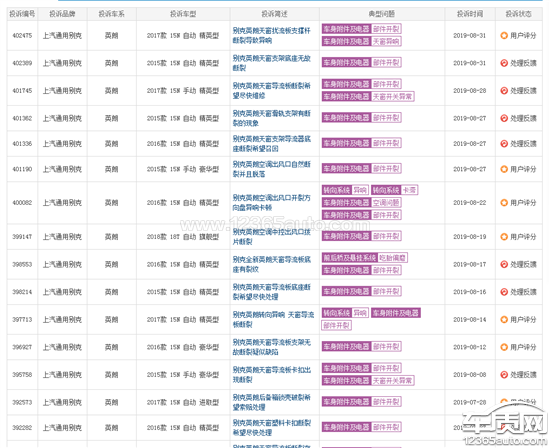Open the 别克英朗转向异响 天窗导流板断裂 complaint summary
The image size is (550, 448).
point(273,320)
